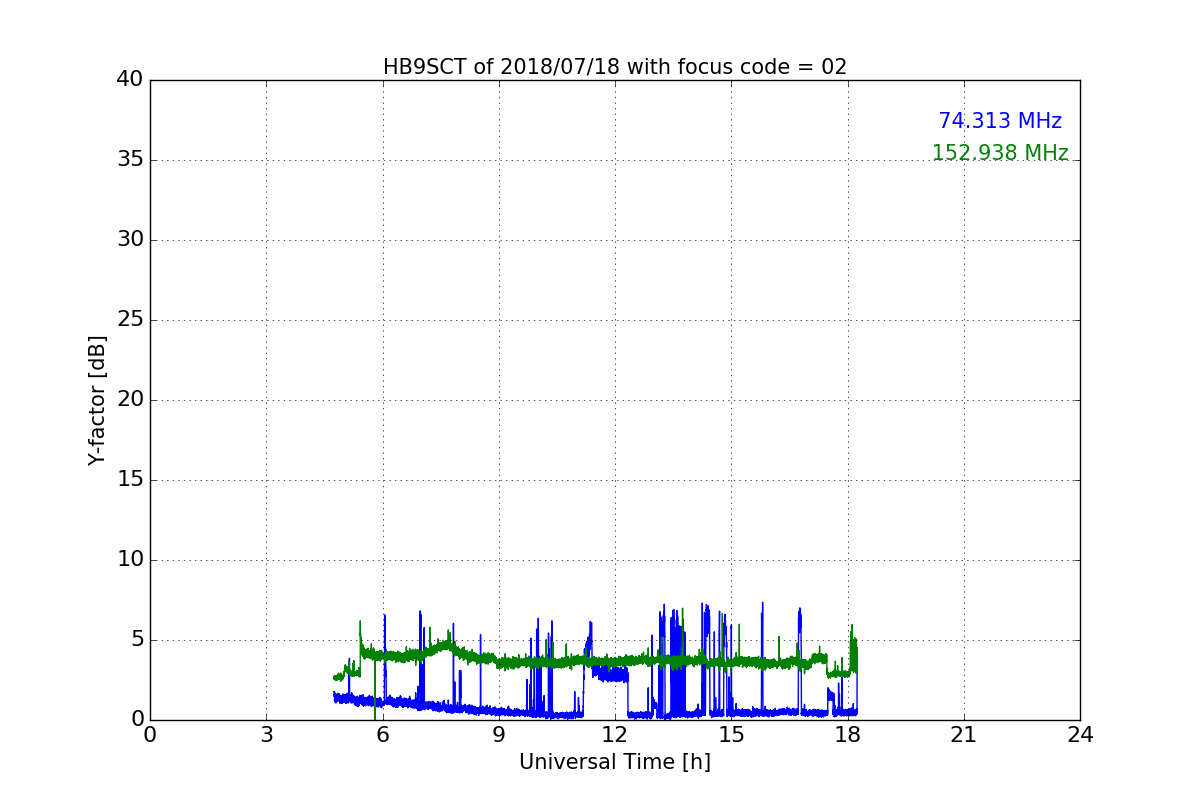Click the x-axis tick label 9
Viewport: 1200px width, 800px height.
pyautogui.click(x=499, y=735)
